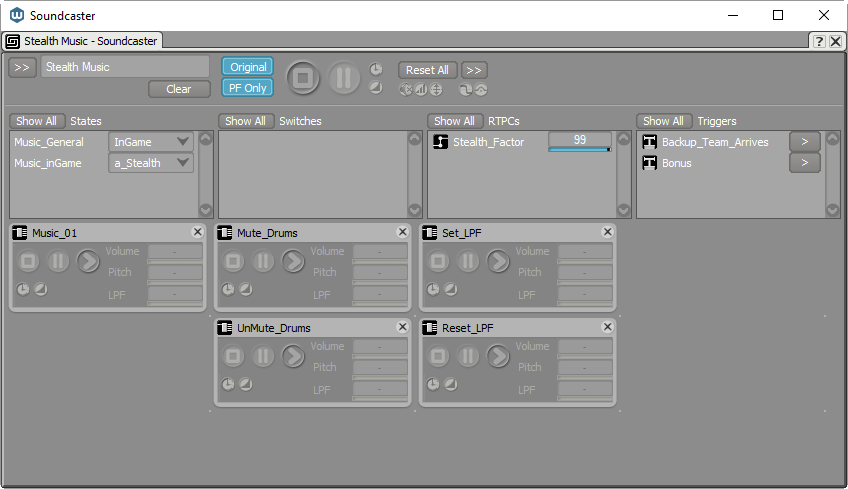Click the main Stop All transport button
Screen dimensions: 848x489
(x=303, y=78)
